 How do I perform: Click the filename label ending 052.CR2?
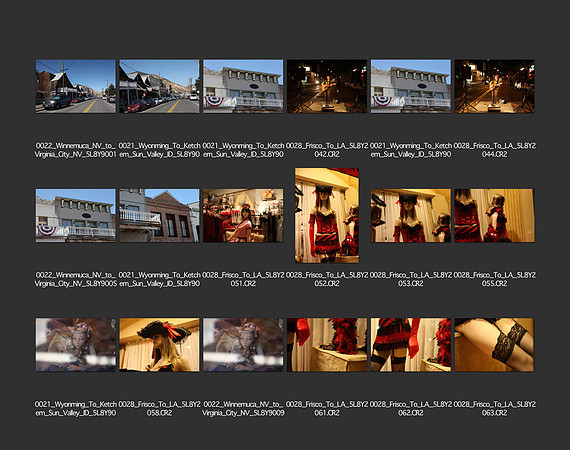point(327,279)
